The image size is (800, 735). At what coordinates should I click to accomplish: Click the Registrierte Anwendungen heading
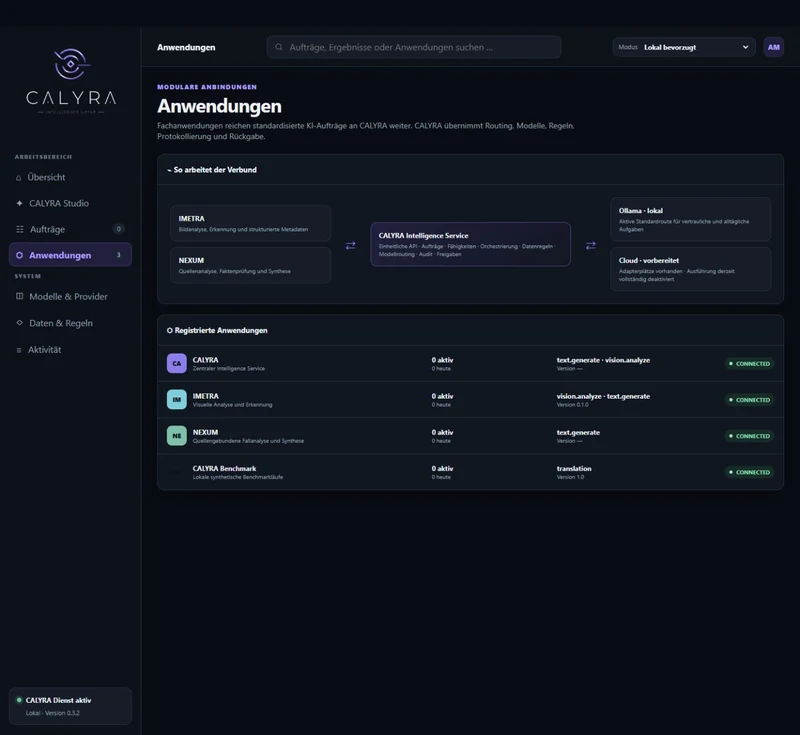(217, 331)
